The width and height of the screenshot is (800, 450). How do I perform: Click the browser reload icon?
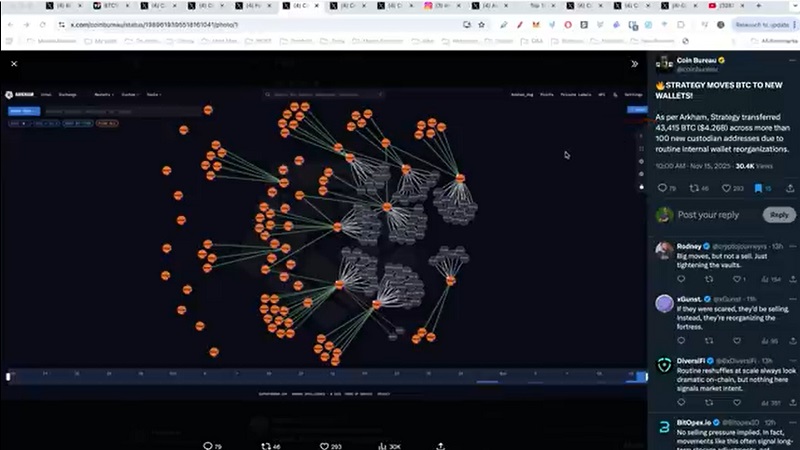(41, 24)
